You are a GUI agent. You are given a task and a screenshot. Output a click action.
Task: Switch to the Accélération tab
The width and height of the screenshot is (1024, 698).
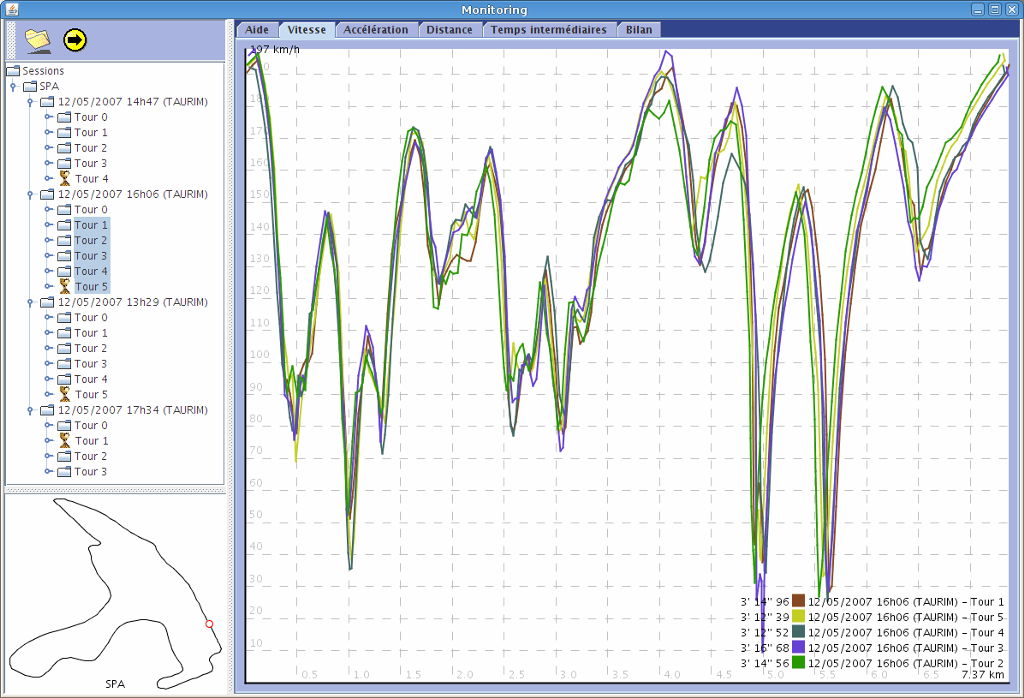tap(375, 30)
